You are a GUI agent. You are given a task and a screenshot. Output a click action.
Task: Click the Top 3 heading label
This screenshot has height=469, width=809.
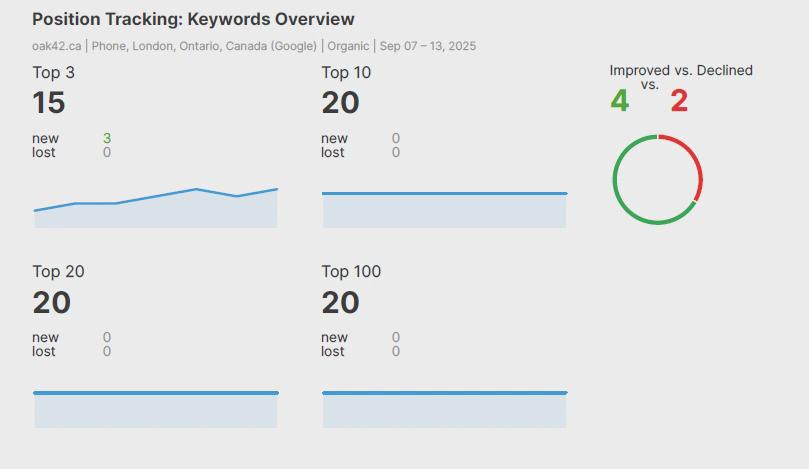[53, 72]
